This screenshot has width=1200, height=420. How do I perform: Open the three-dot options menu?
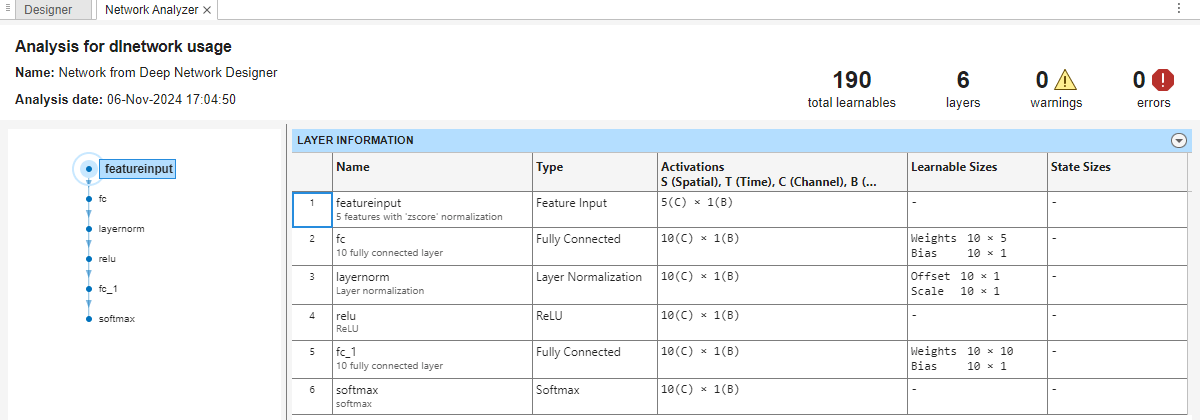[1178, 8]
